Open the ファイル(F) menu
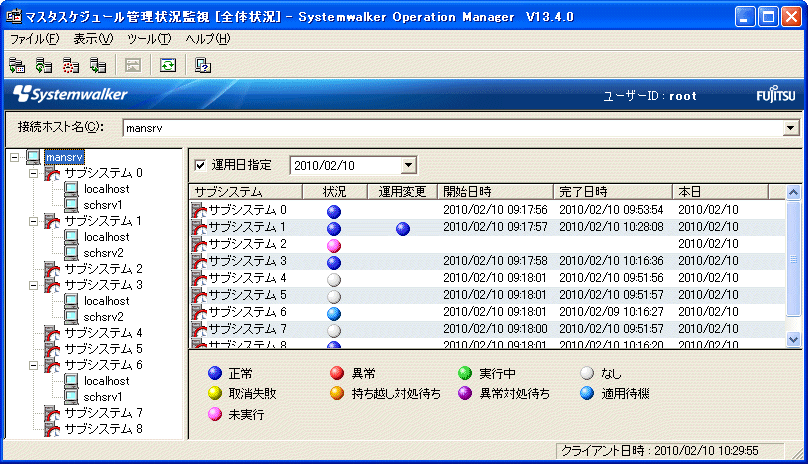Image resolution: width=808 pixels, height=464 pixels. pos(35,39)
